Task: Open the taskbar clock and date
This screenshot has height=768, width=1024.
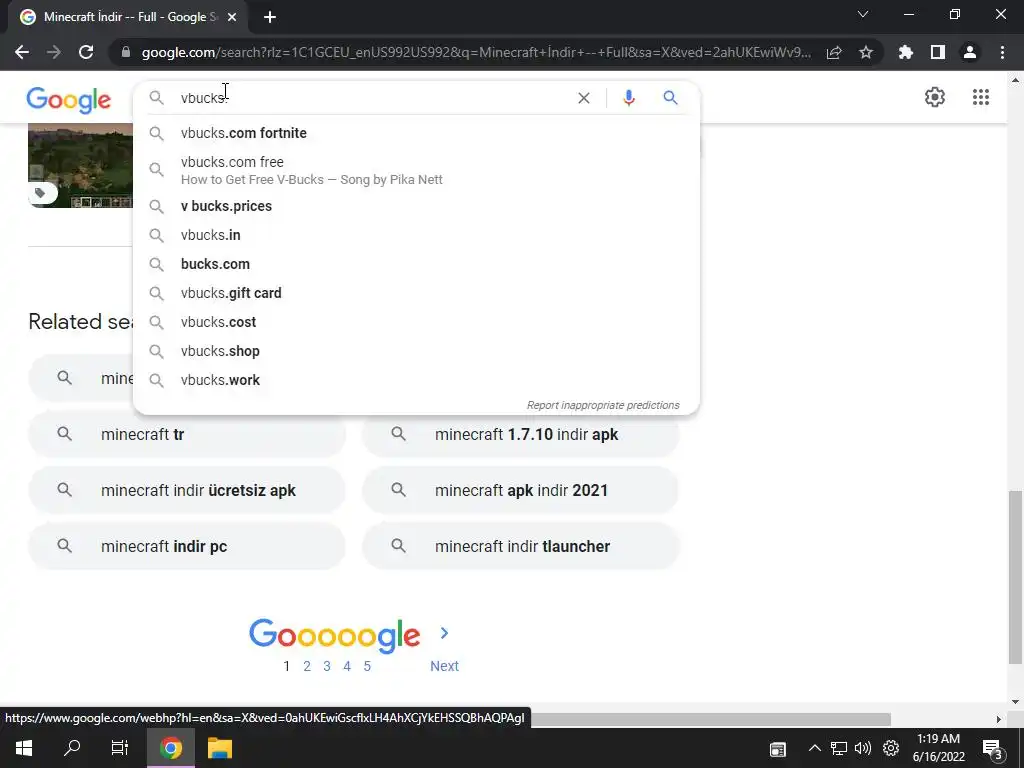Action: click(x=938, y=748)
